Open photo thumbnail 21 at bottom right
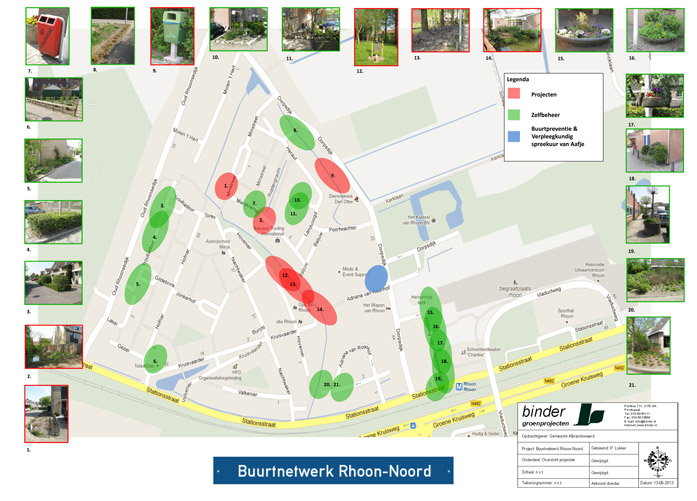 (646, 345)
